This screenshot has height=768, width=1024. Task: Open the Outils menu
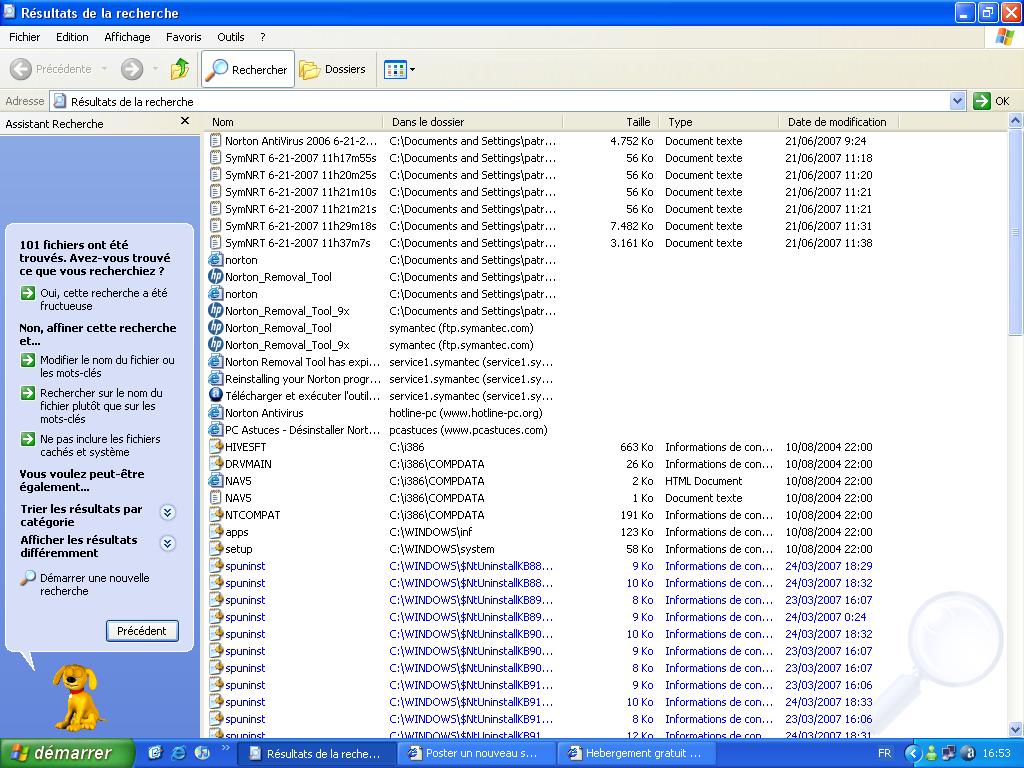231,37
